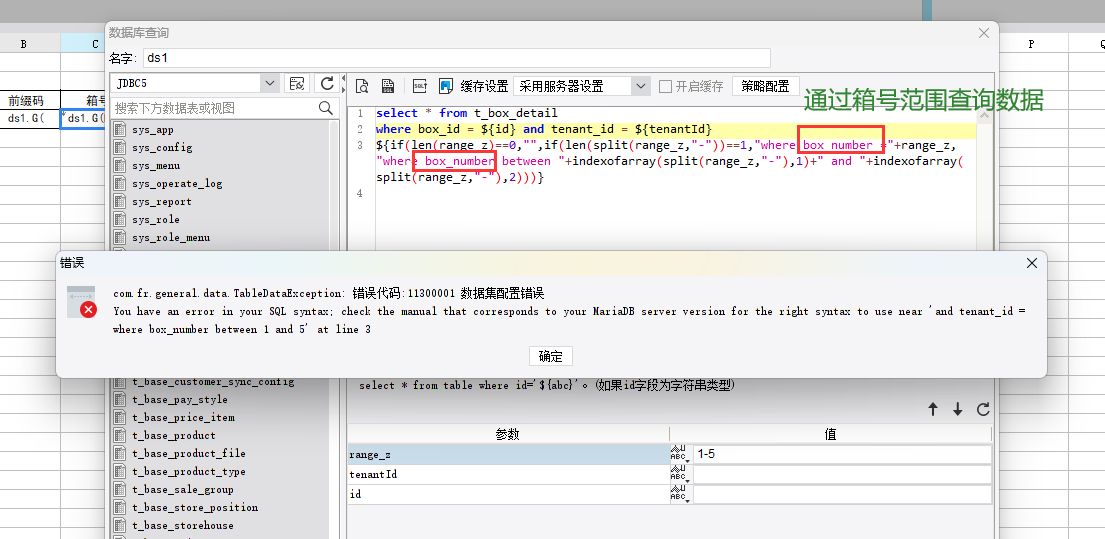Move parameter down with the down arrow

coord(958,409)
